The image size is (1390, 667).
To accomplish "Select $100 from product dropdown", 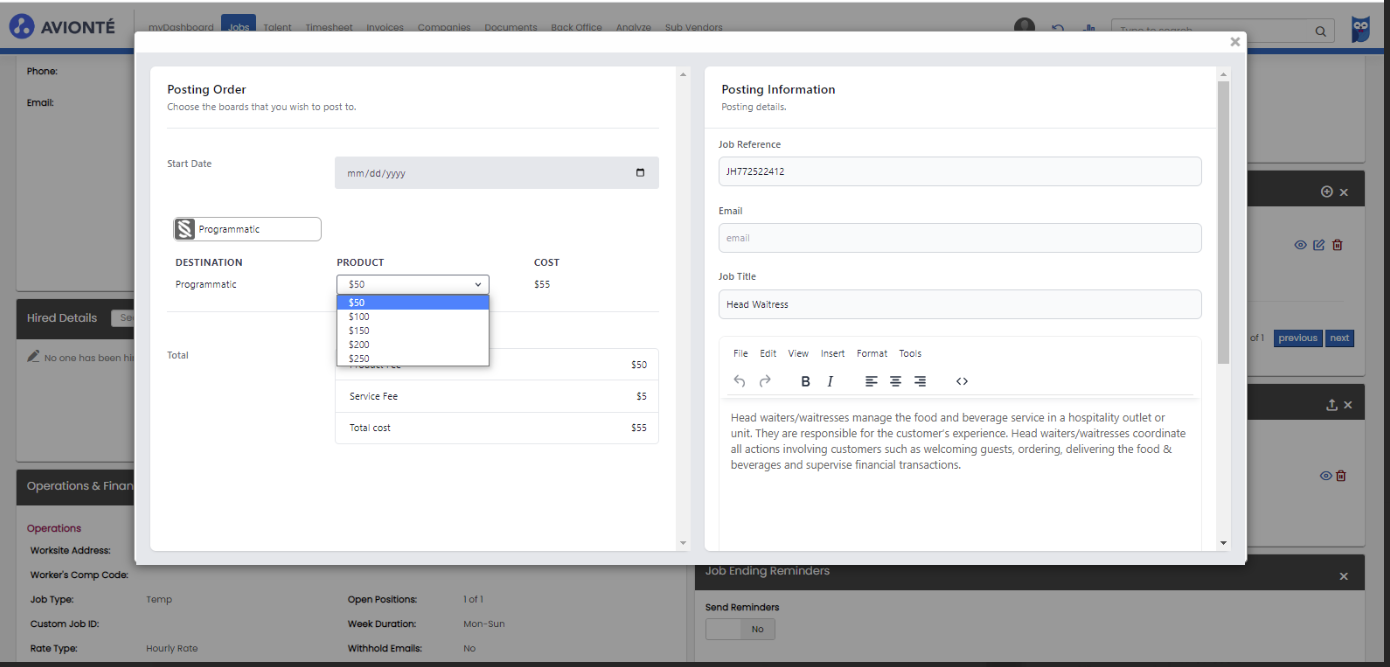I will point(359,316).
